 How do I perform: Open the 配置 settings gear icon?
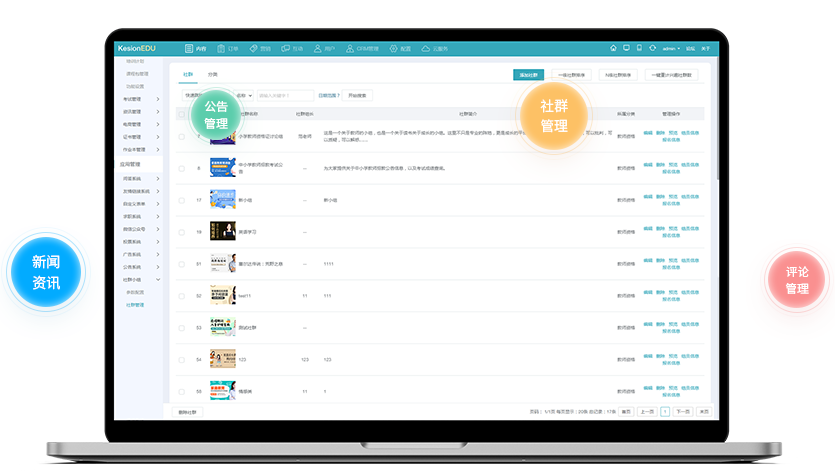[x=399, y=48]
